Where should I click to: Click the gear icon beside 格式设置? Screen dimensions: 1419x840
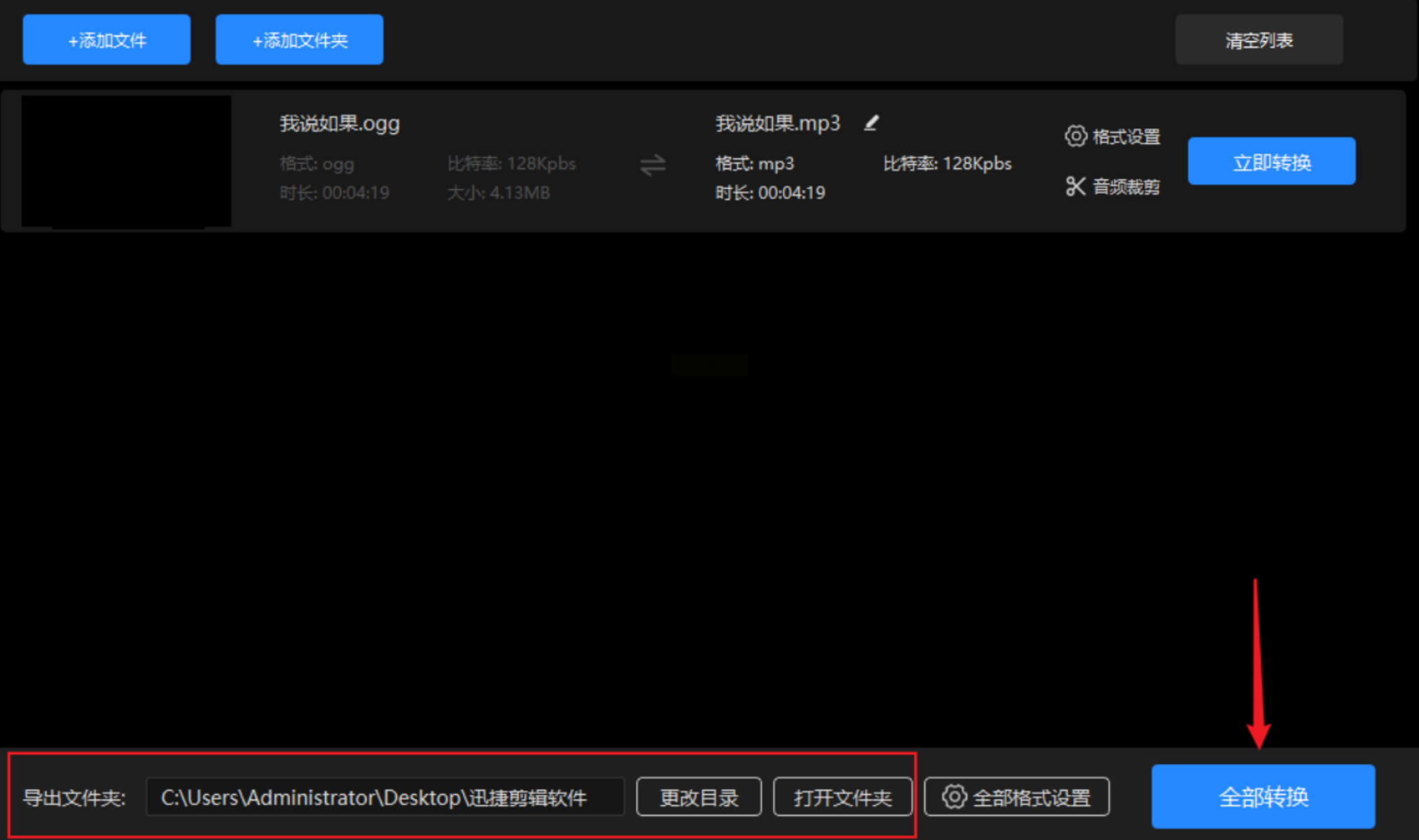click(x=1075, y=136)
